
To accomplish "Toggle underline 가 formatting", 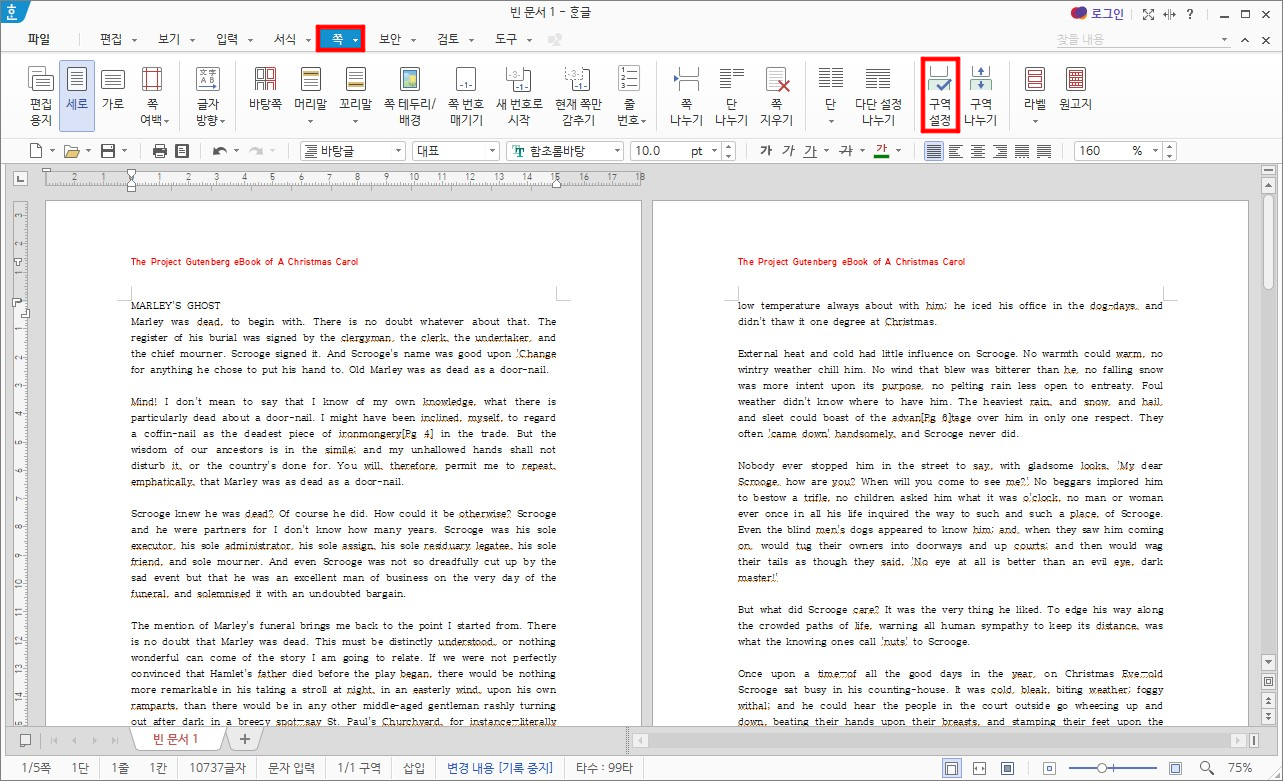I will pyautogui.click(x=810, y=151).
